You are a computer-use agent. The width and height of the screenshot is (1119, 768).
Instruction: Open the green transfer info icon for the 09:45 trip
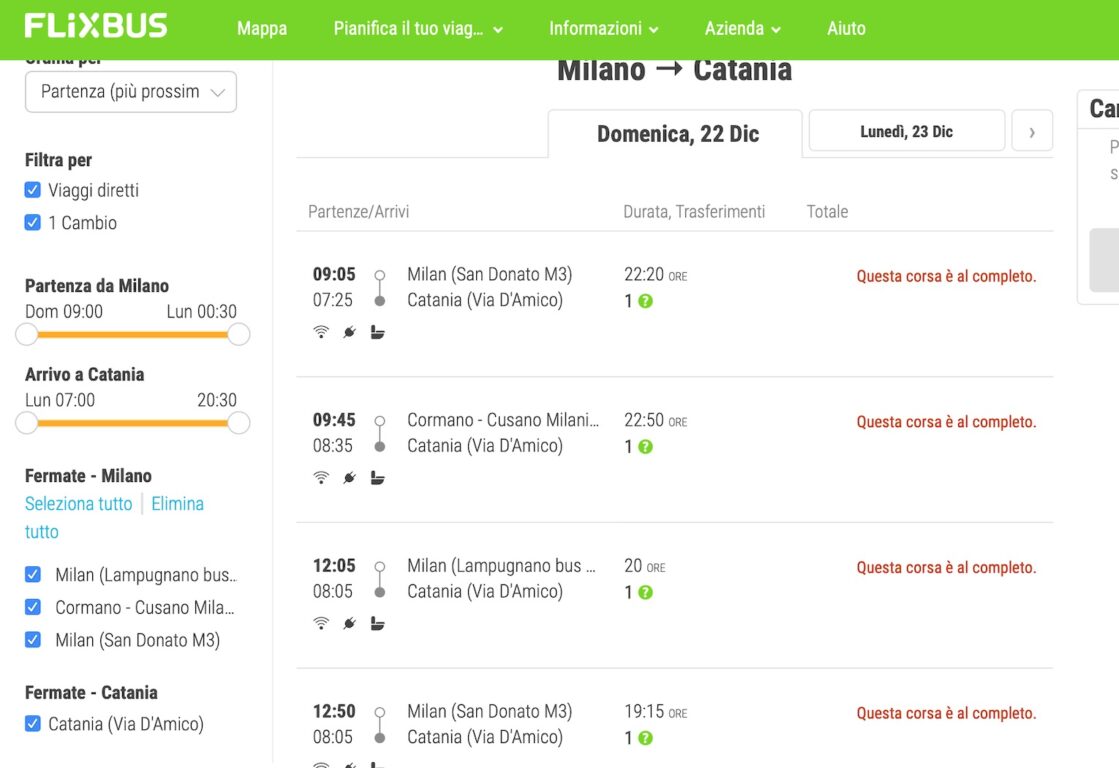[x=645, y=447]
